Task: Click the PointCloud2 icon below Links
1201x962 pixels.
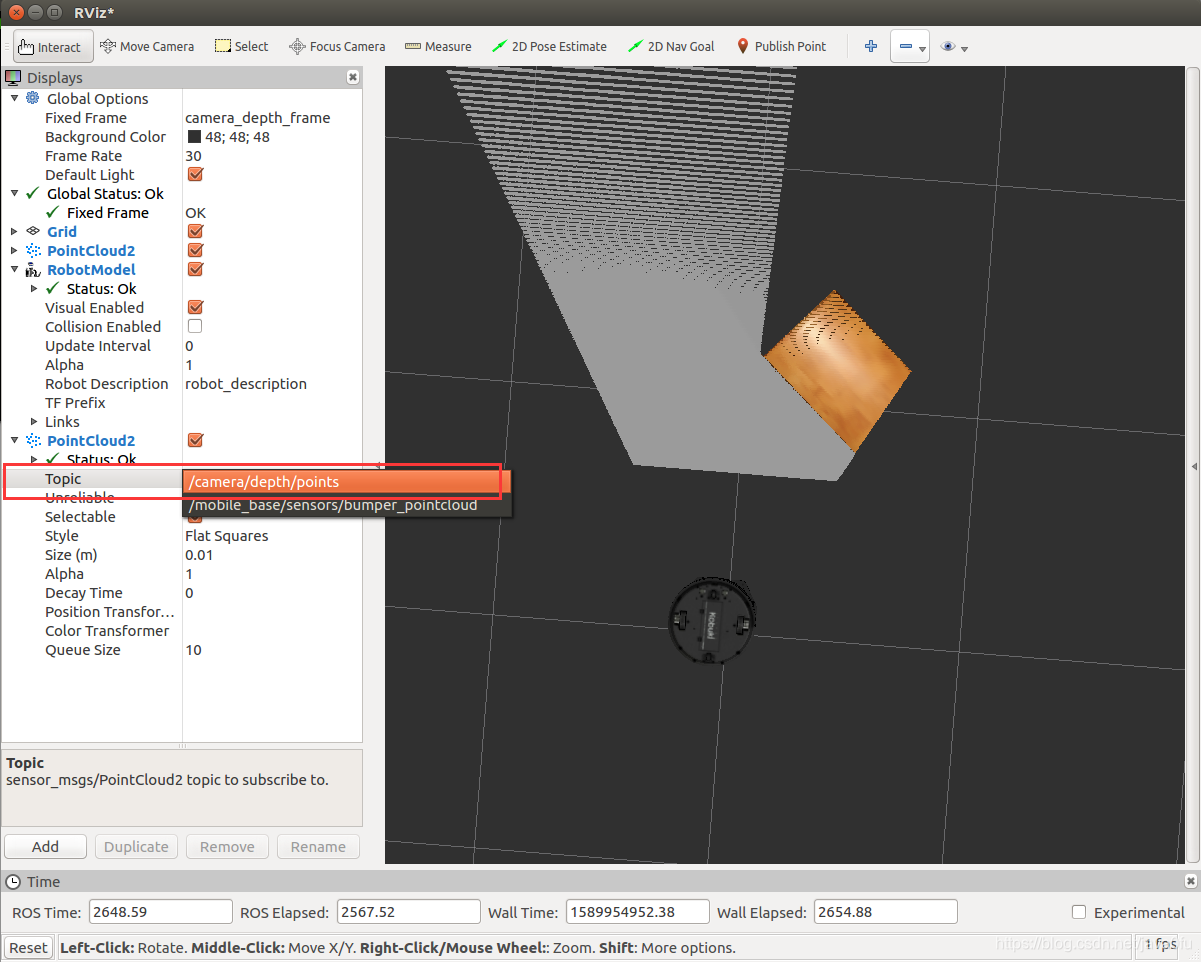Action: (x=33, y=440)
